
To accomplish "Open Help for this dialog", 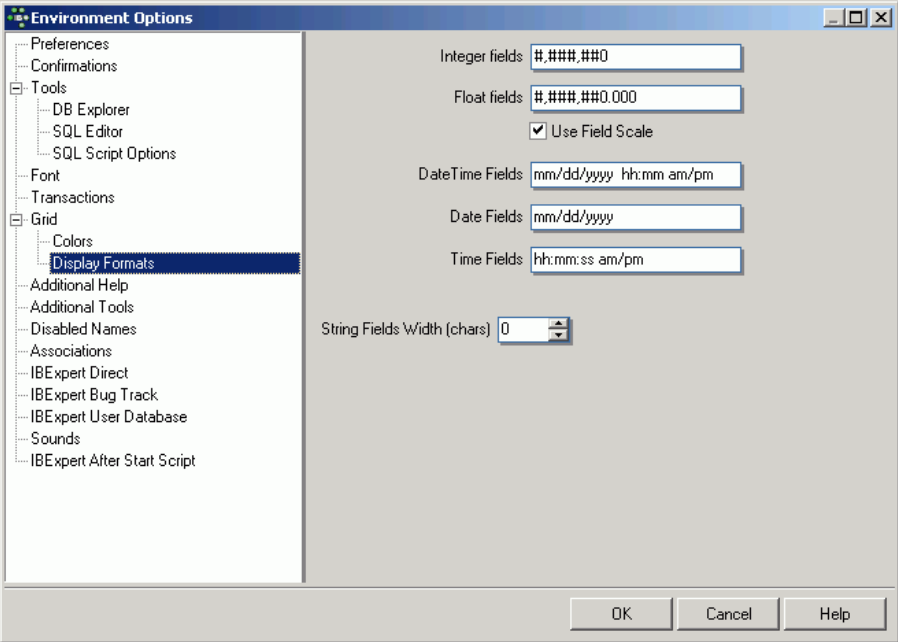I will [835, 614].
